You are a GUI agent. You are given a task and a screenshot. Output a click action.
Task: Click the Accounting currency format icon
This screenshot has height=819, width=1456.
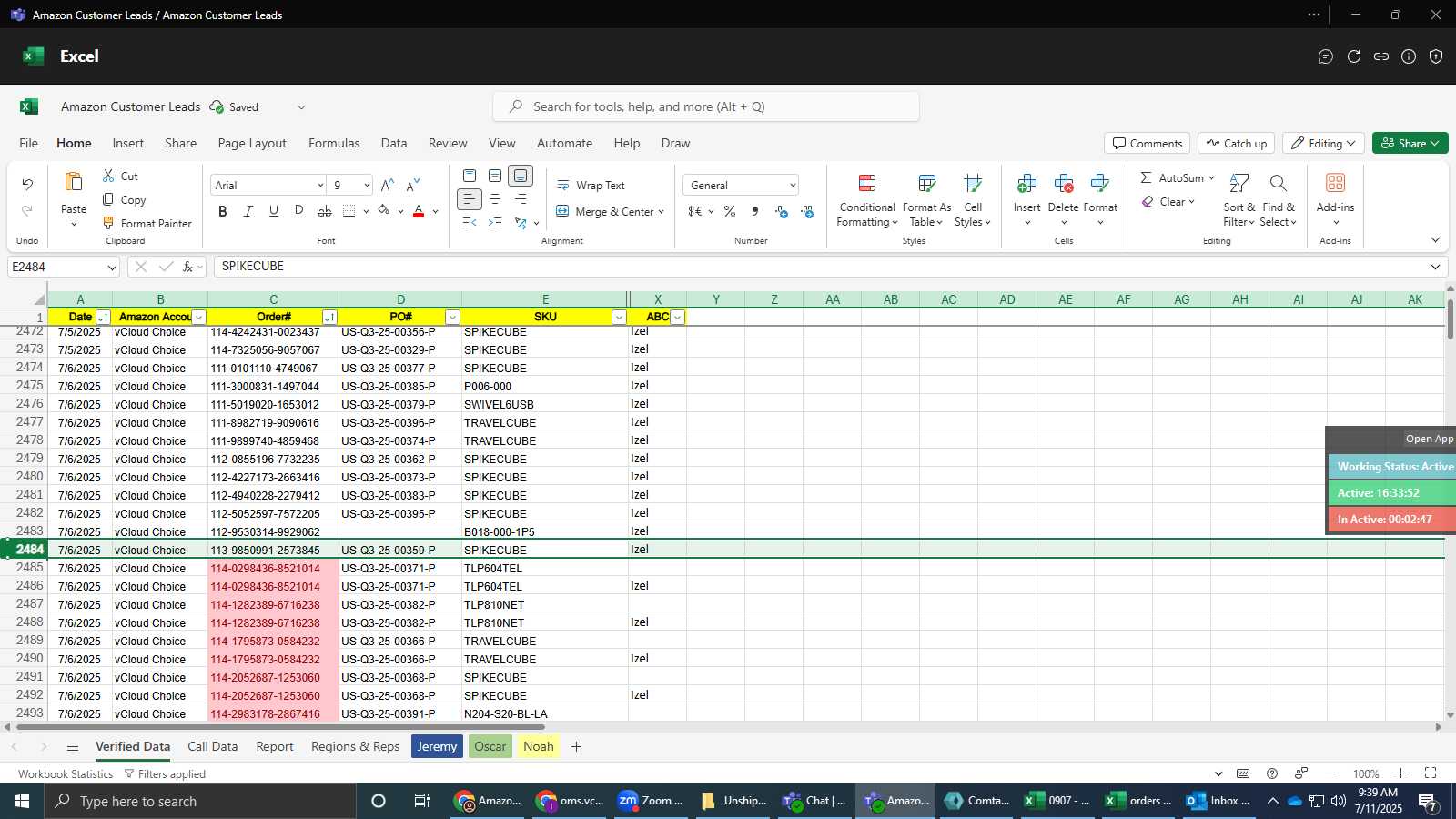pos(695,211)
